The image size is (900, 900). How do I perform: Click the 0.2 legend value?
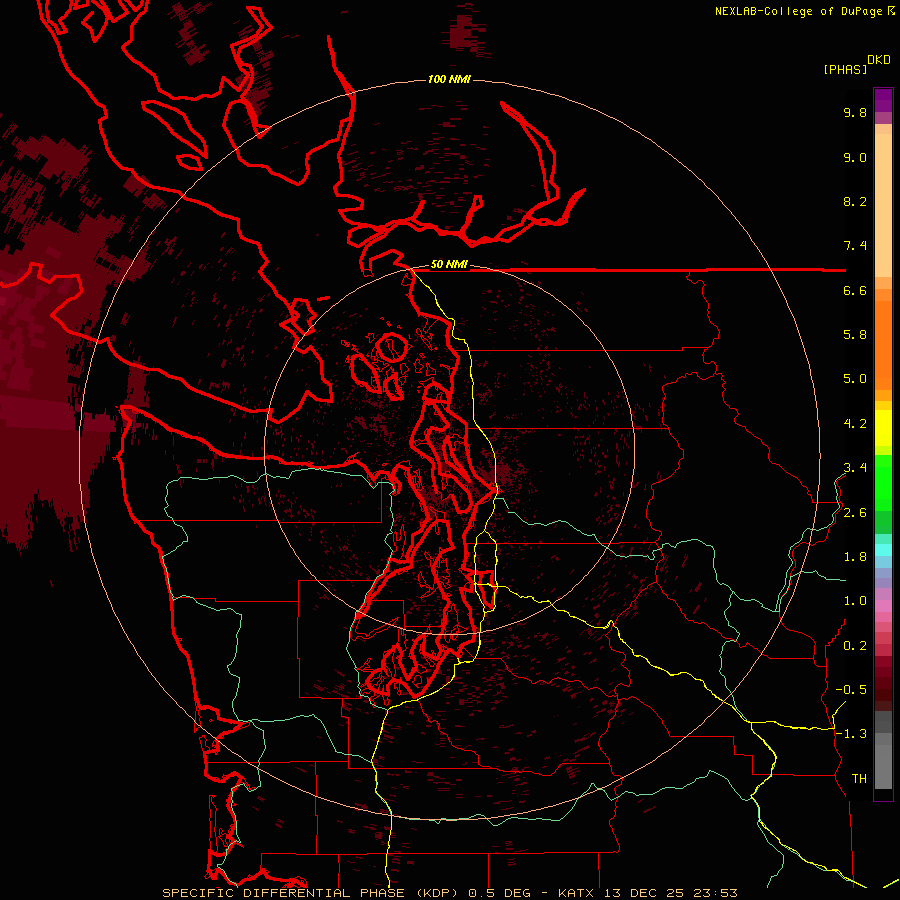(x=855, y=646)
